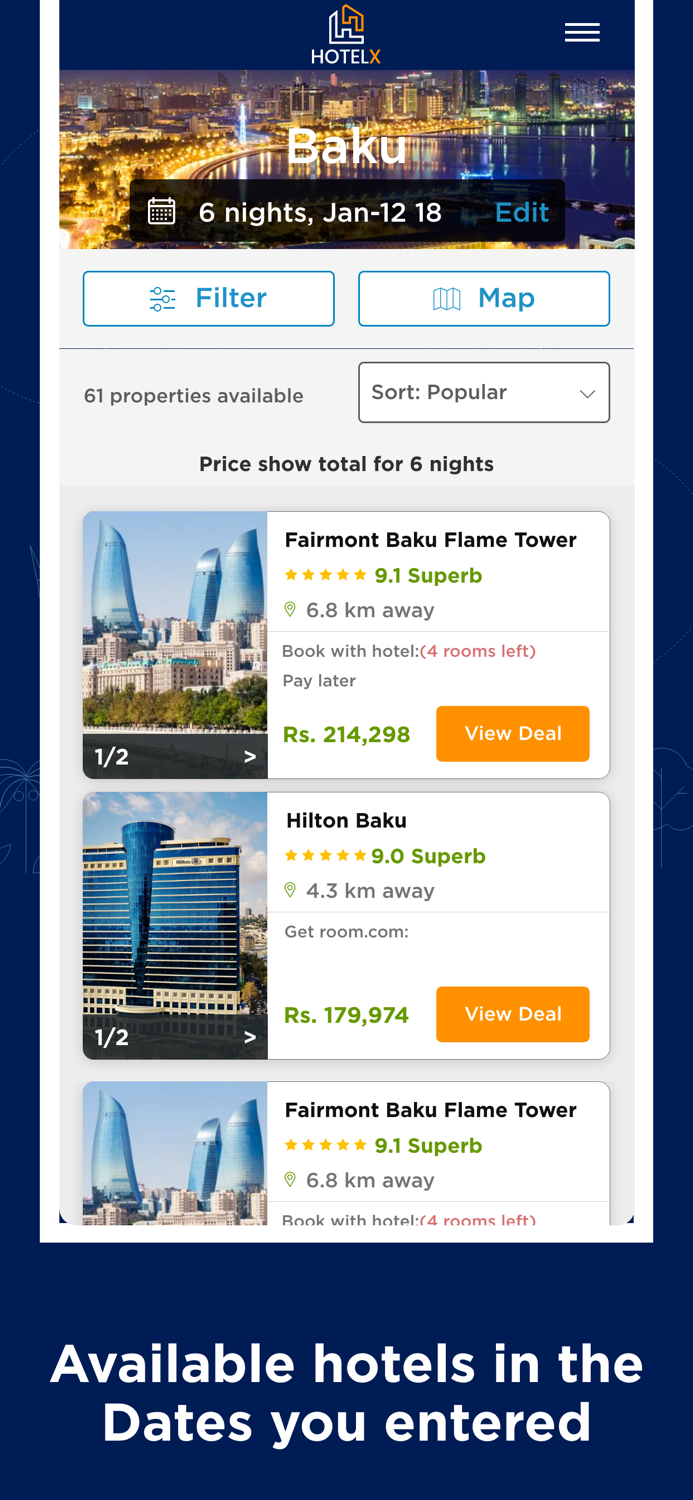Click the fifth star of Fairmont's rating
The width and height of the screenshot is (693, 1500).
(x=359, y=575)
